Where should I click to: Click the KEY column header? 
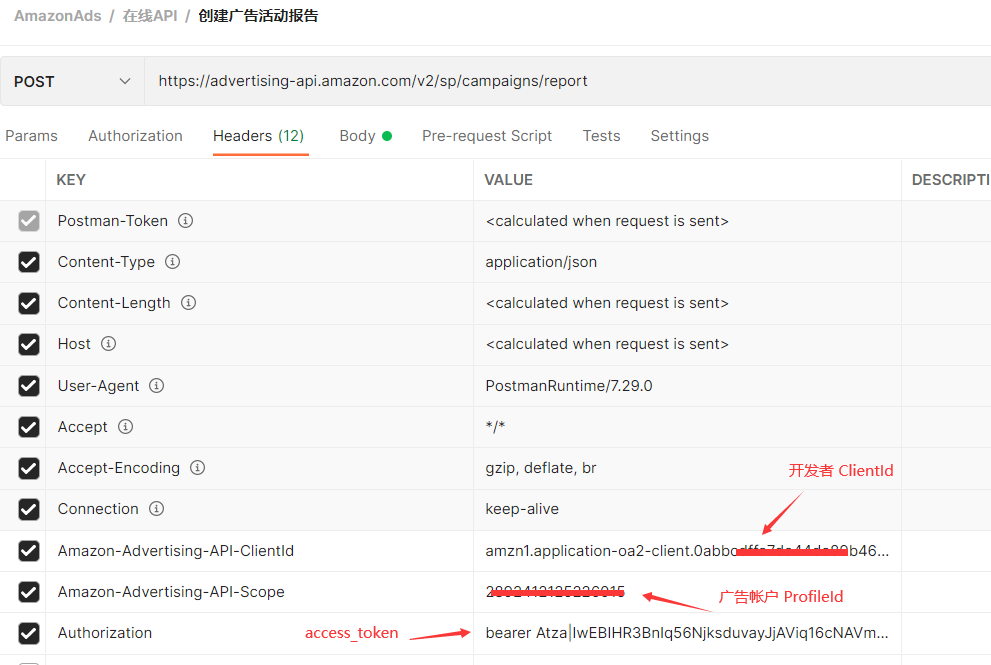(x=71, y=180)
